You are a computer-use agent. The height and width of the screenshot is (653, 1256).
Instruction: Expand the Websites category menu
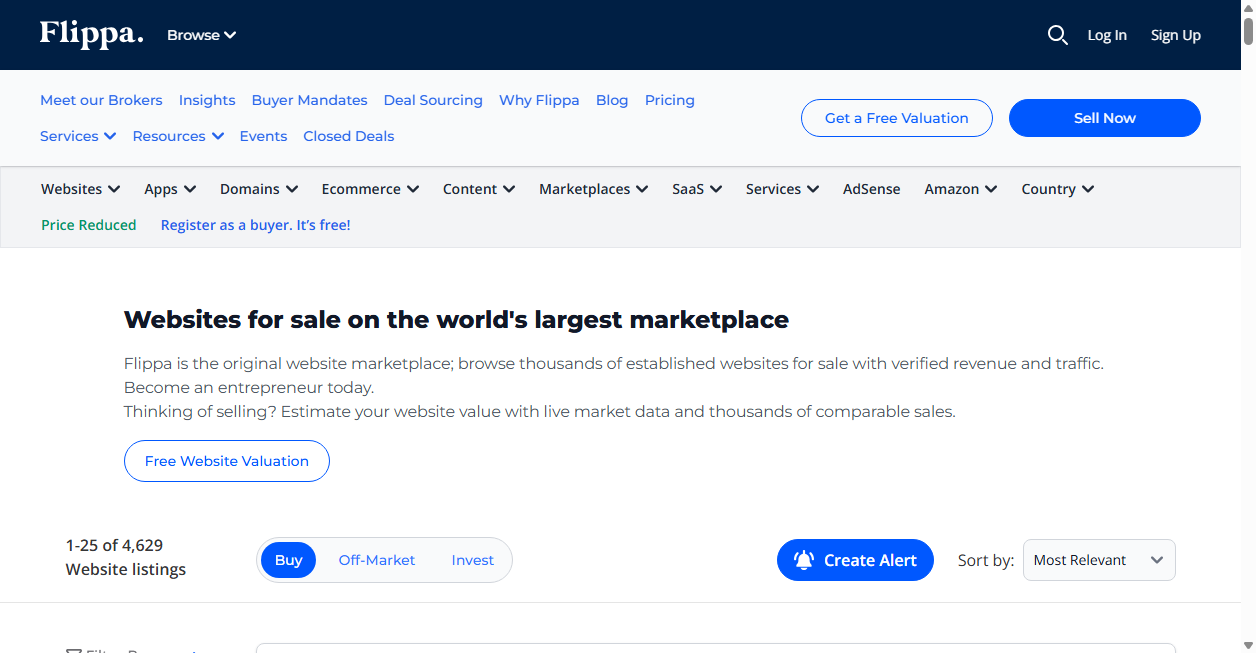[x=81, y=189]
